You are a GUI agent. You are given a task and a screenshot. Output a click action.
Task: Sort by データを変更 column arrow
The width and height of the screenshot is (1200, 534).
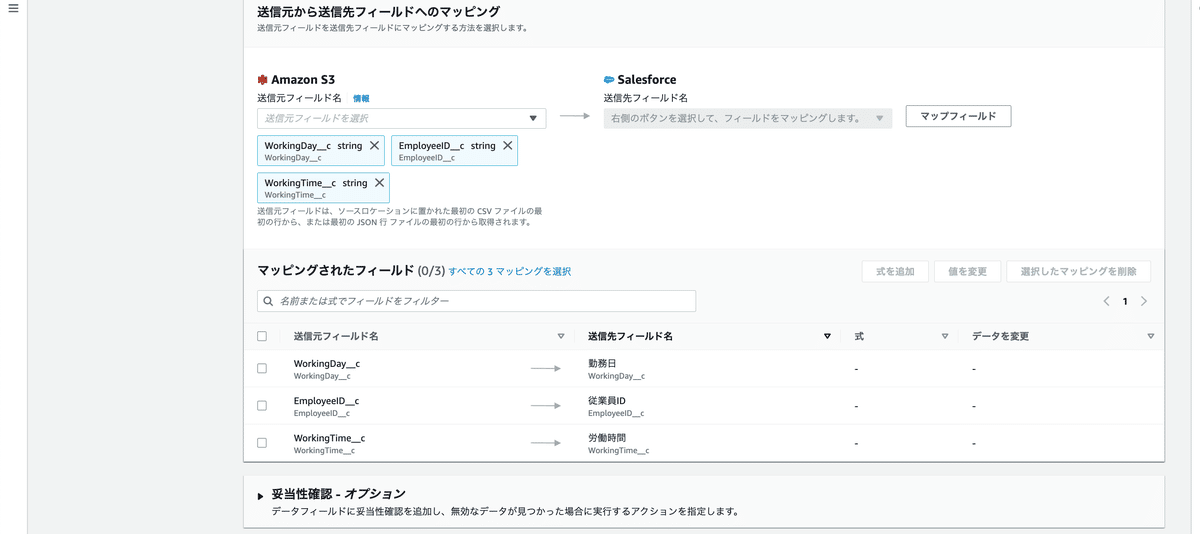[1151, 336]
